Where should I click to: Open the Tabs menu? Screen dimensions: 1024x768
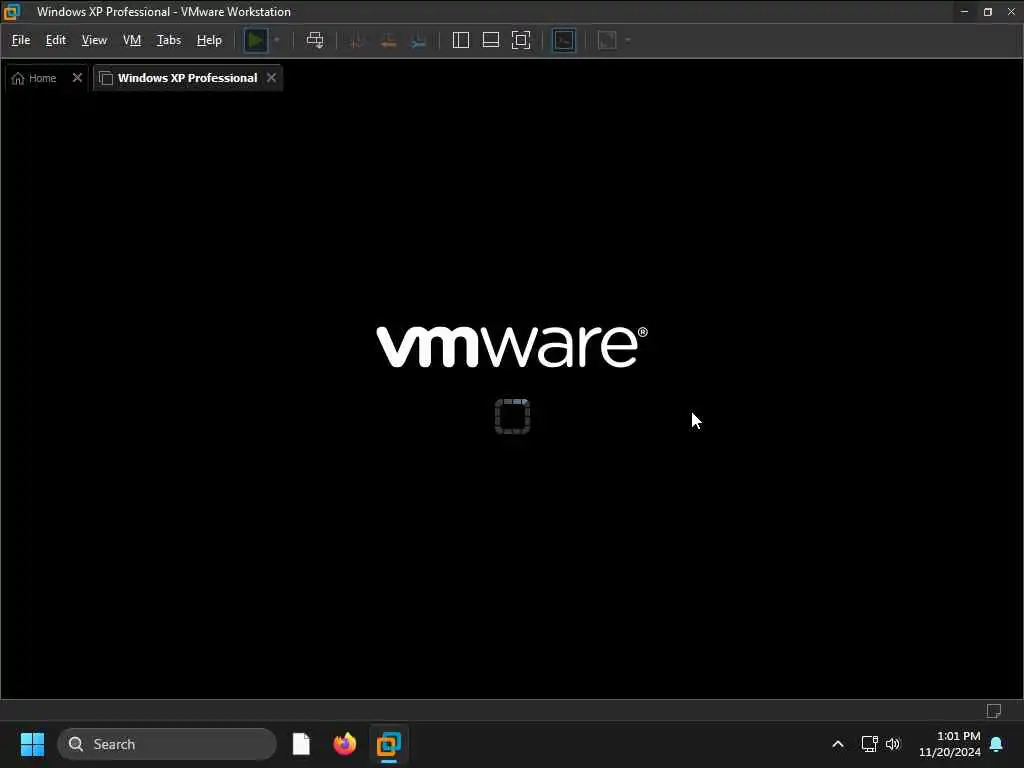[168, 40]
